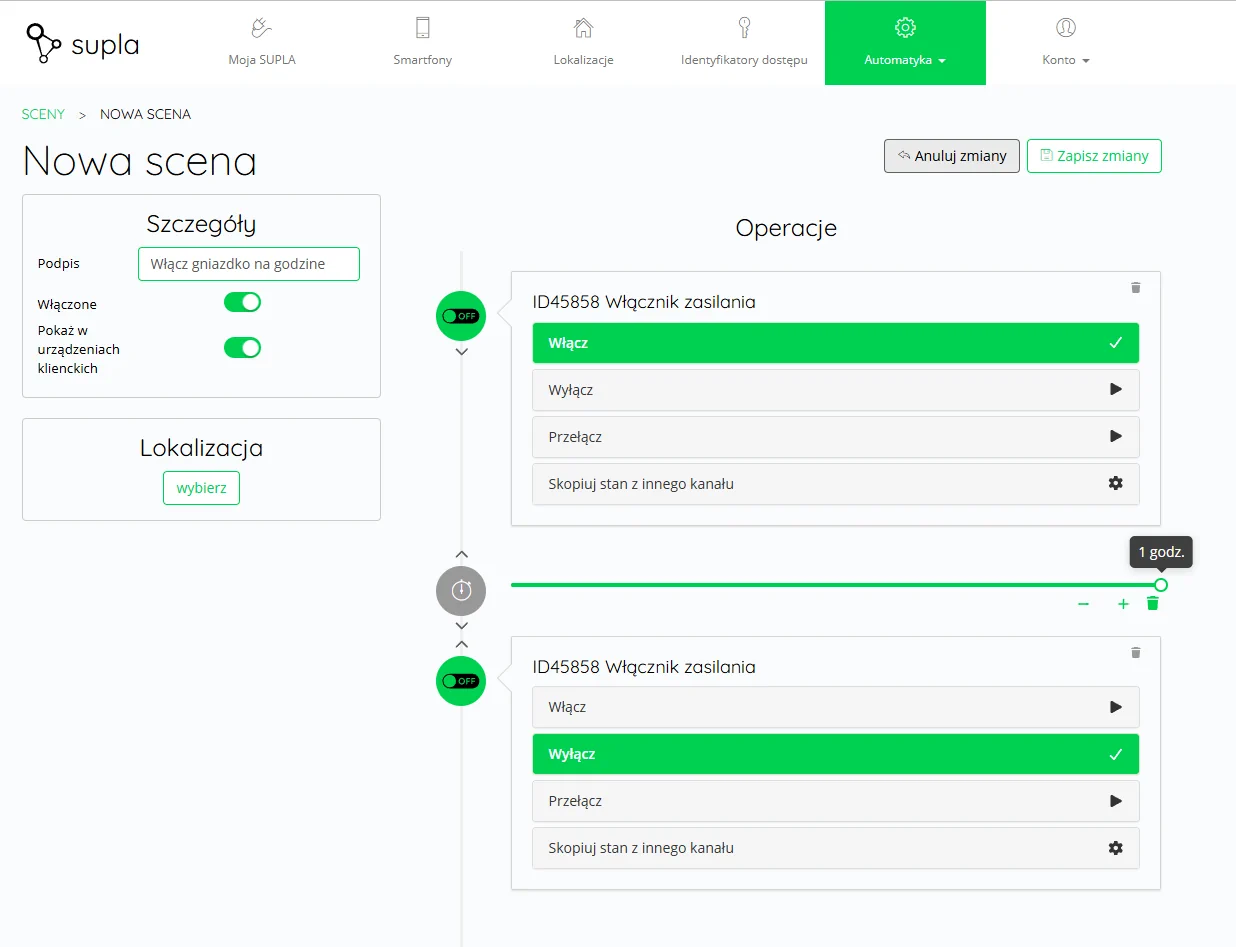Click the SCENY breadcrumb link
The height and width of the screenshot is (947, 1236).
(x=43, y=114)
